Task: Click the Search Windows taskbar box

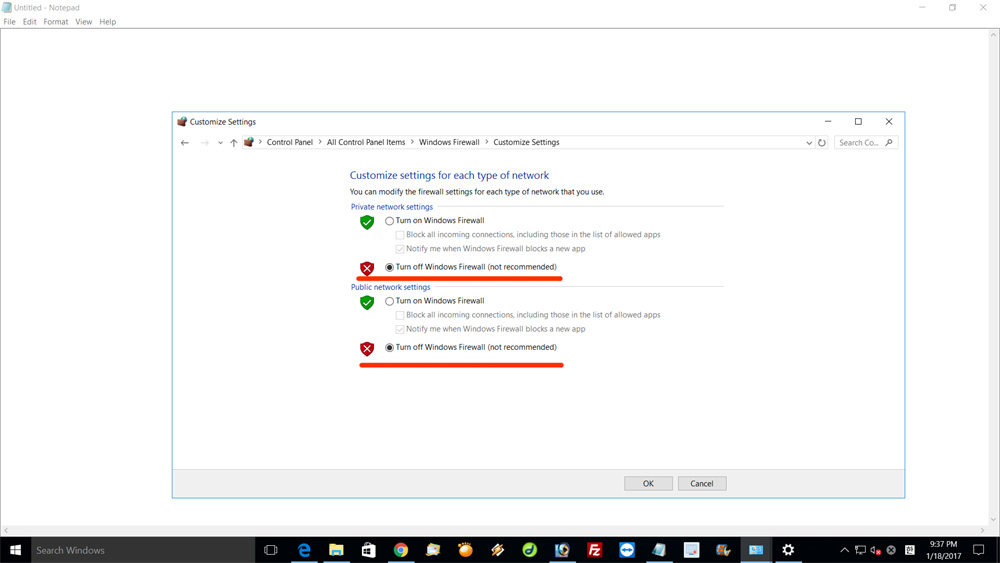Action: (x=143, y=550)
